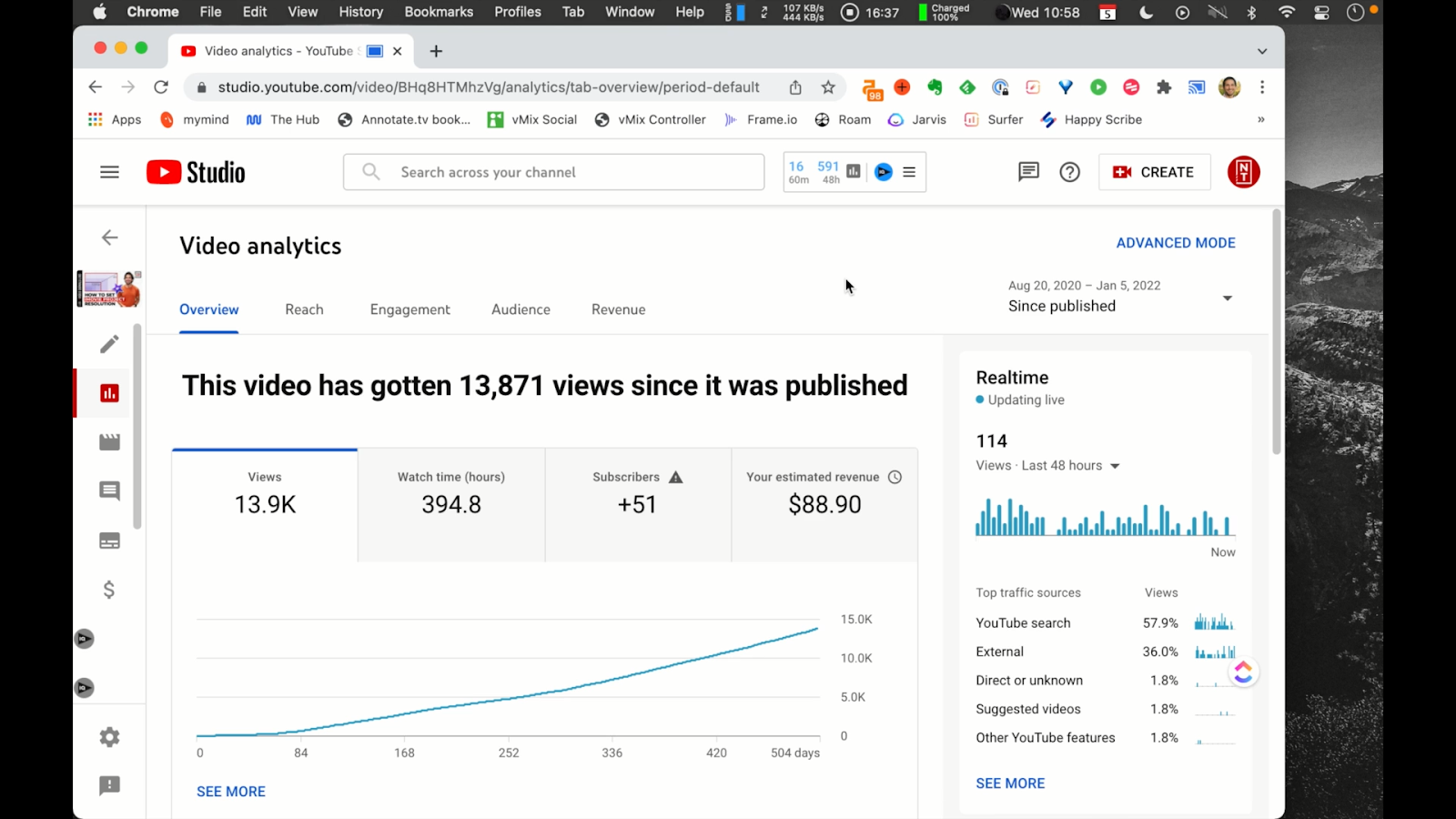Open the History menu in menu bar
The image size is (1456, 819).
(360, 12)
